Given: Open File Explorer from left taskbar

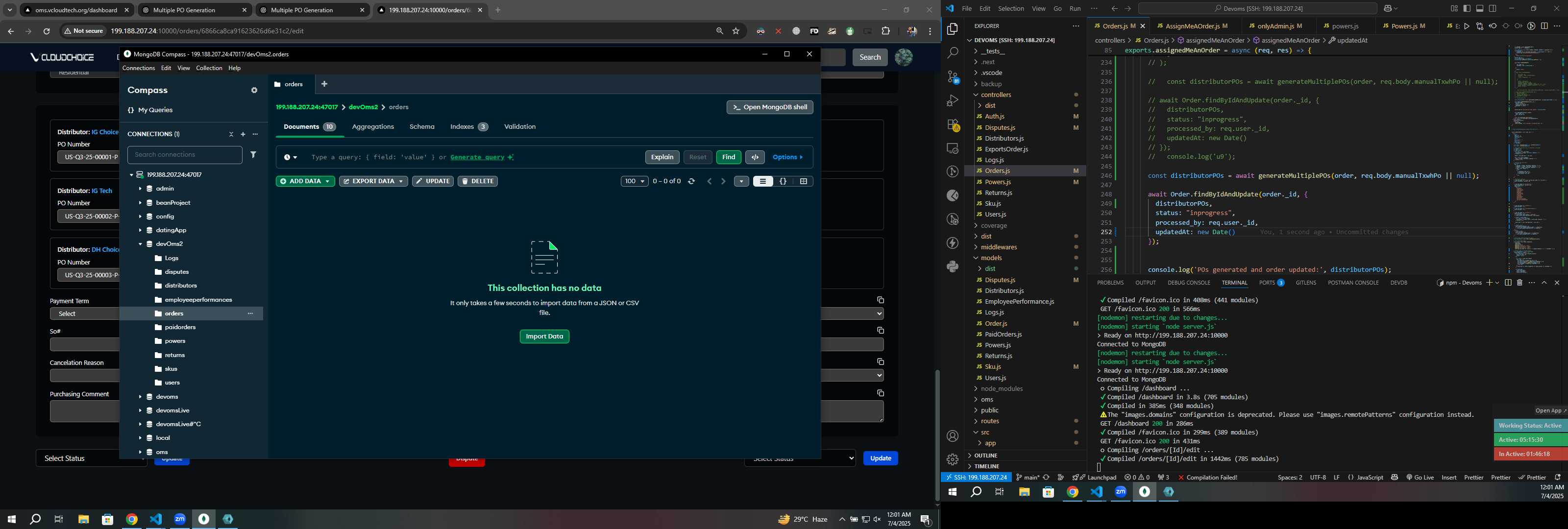Looking at the screenshot, I should coord(83,519).
